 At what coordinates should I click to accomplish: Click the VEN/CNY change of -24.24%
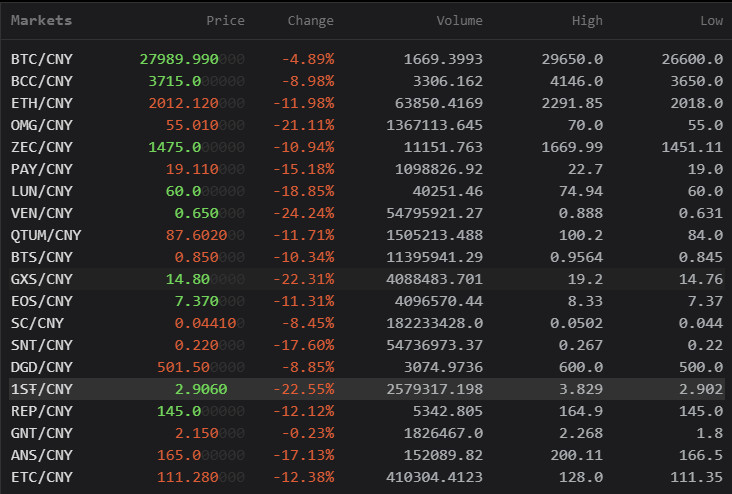click(308, 213)
